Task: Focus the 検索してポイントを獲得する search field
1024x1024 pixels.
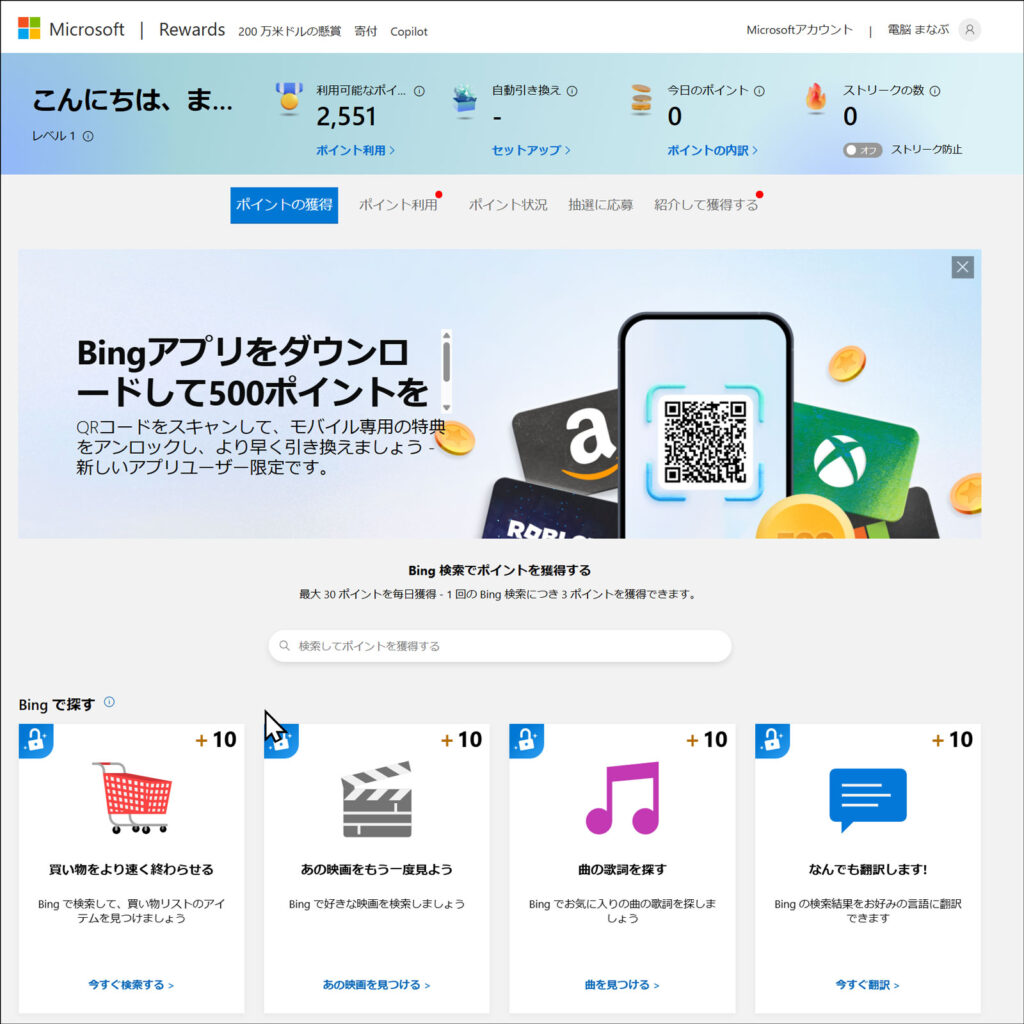Action: coord(500,646)
